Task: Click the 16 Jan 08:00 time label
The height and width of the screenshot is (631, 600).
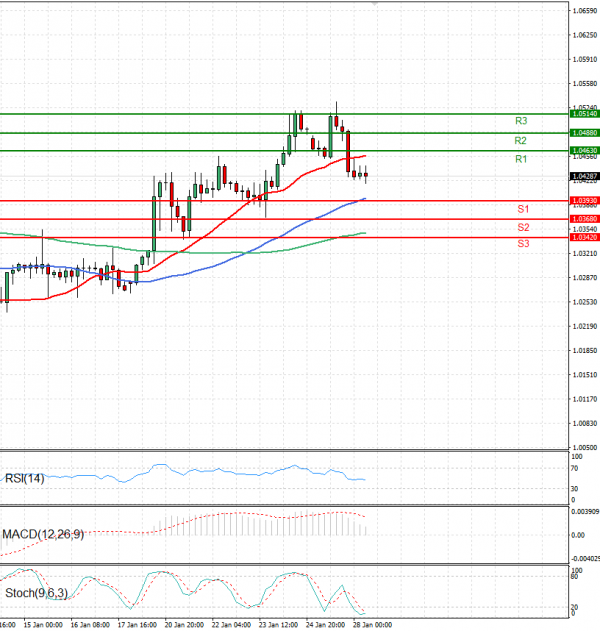Action: (x=90, y=625)
